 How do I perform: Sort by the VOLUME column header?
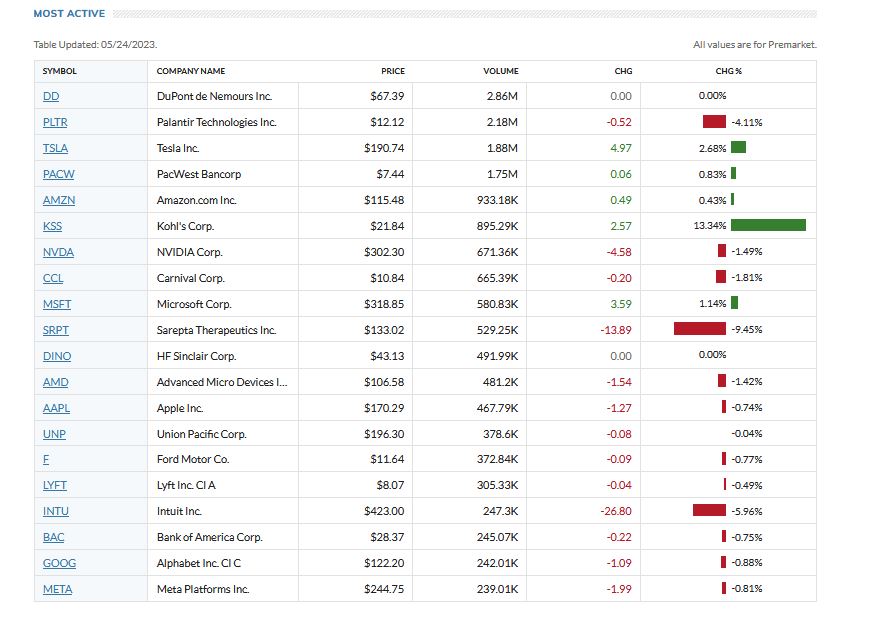[500, 71]
